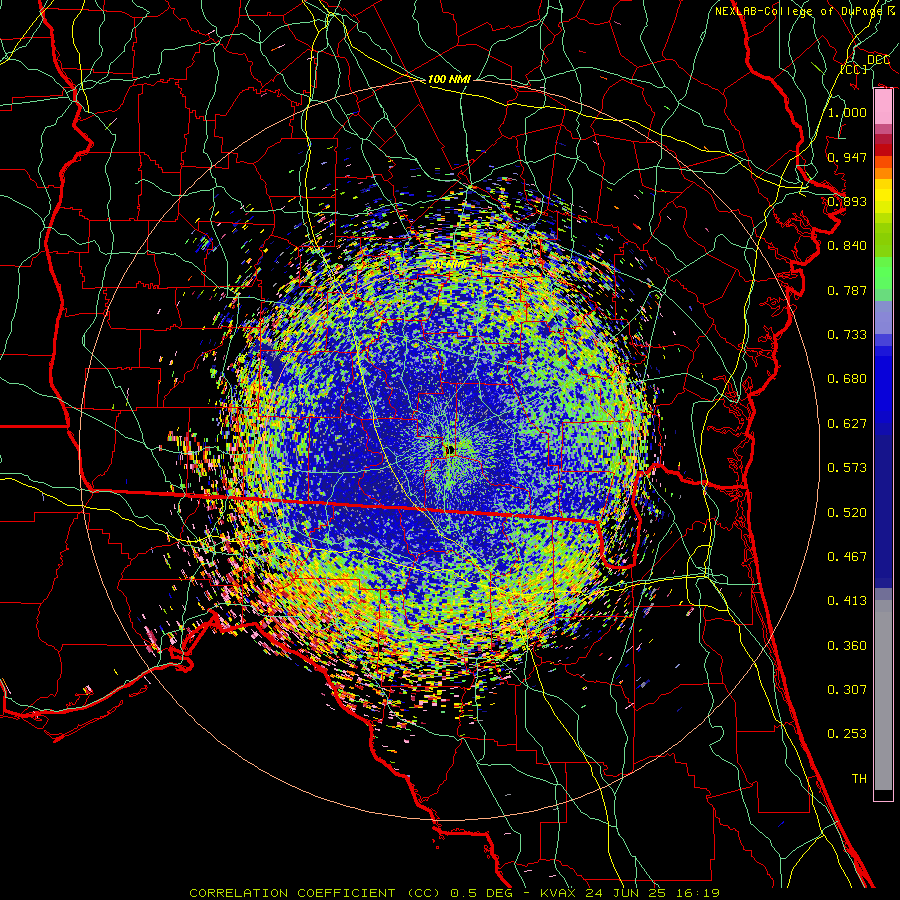Click the Correlation Coefficient caption at the bottom
The width and height of the screenshot is (900, 900).
pyautogui.click(x=454, y=893)
